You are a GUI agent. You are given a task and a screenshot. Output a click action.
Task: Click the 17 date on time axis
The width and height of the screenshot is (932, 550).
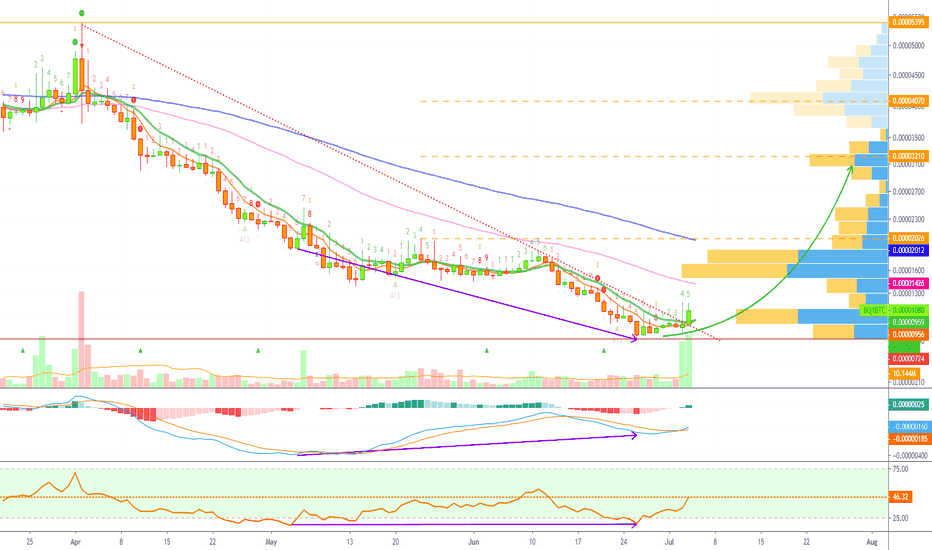point(578,542)
